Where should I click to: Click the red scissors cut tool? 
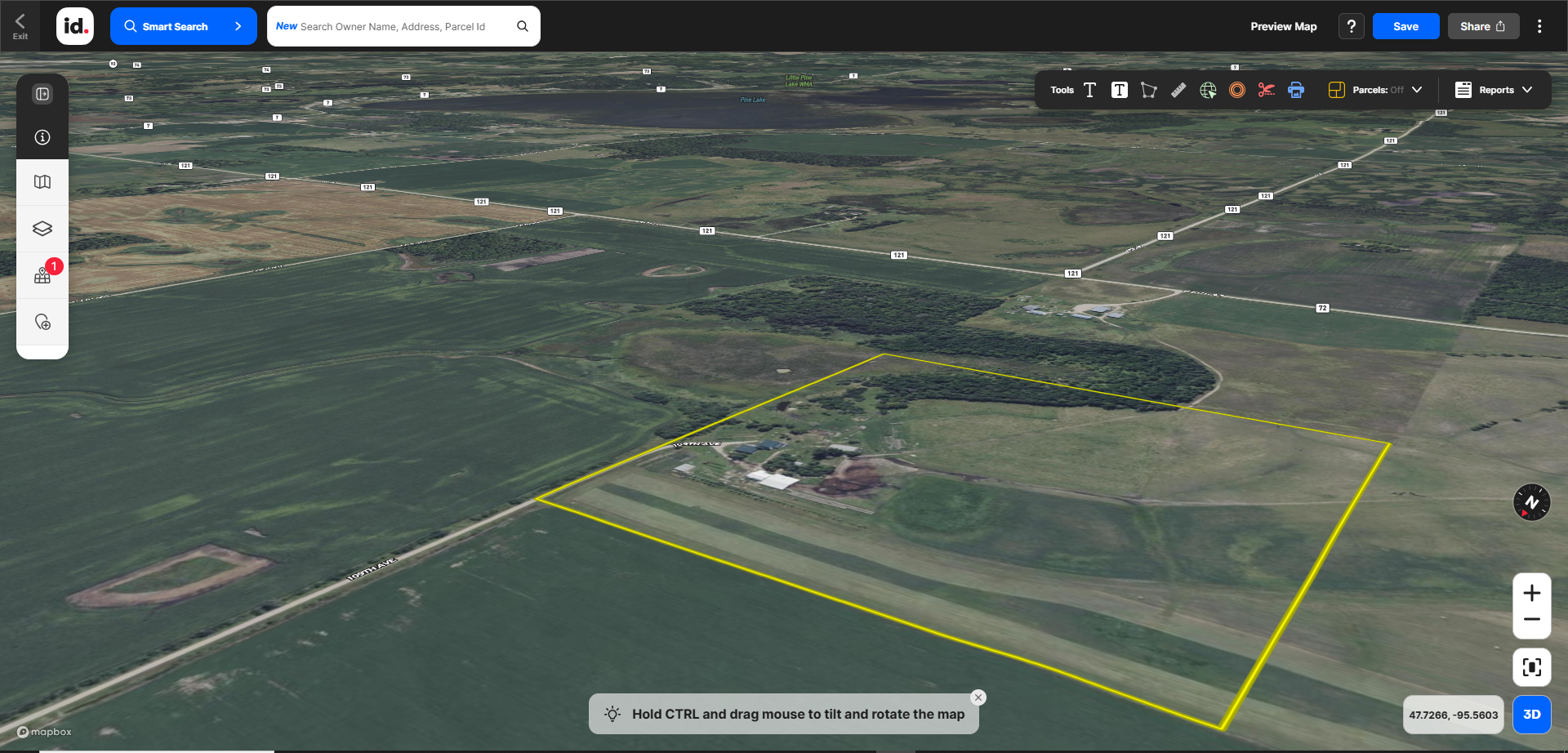(1266, 91)
